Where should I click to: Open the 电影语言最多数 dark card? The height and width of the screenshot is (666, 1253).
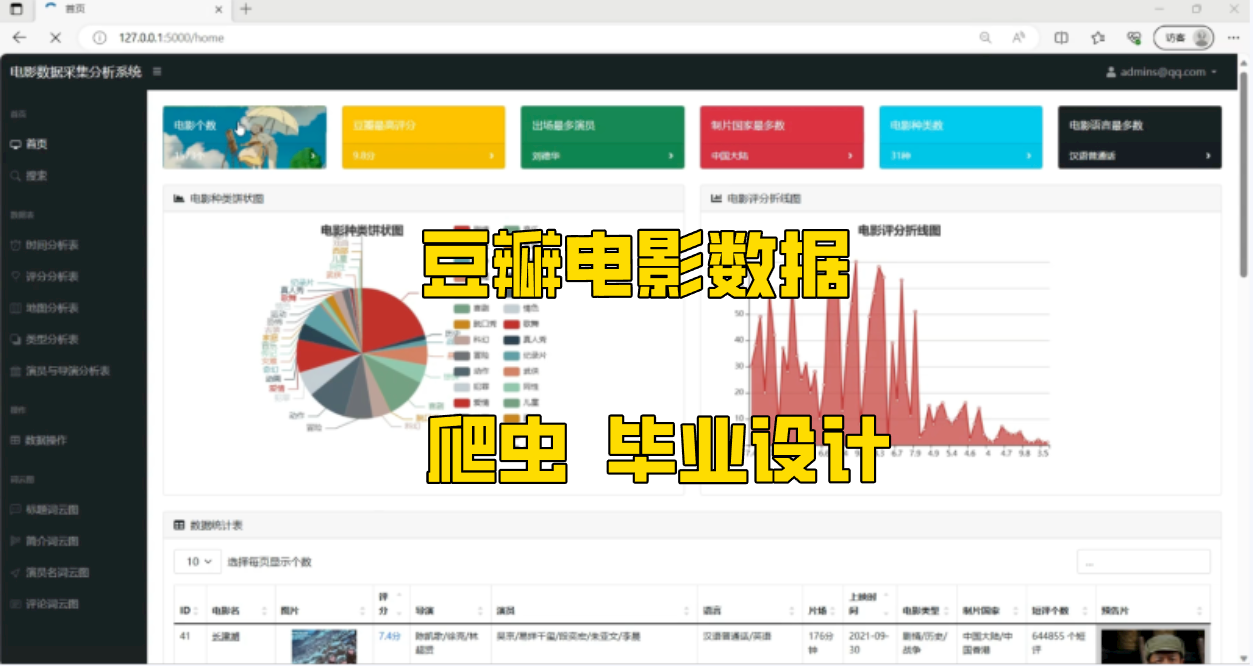[x=1140, y=137]
